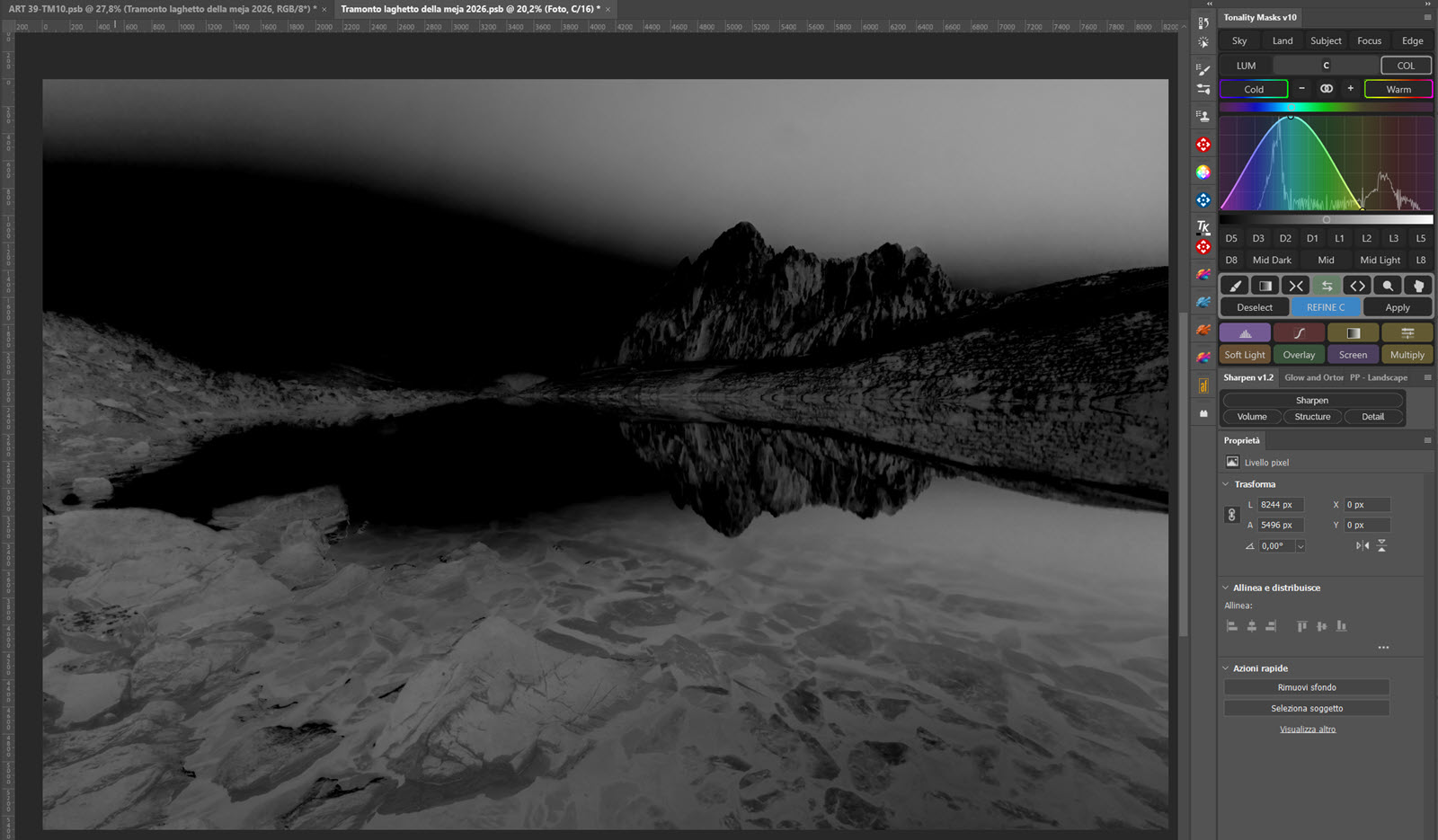The height and width of the screenshot is (840, 1438).
Task: Open the Tonality Masks panel menu
Action: [x=1427, y=17]
